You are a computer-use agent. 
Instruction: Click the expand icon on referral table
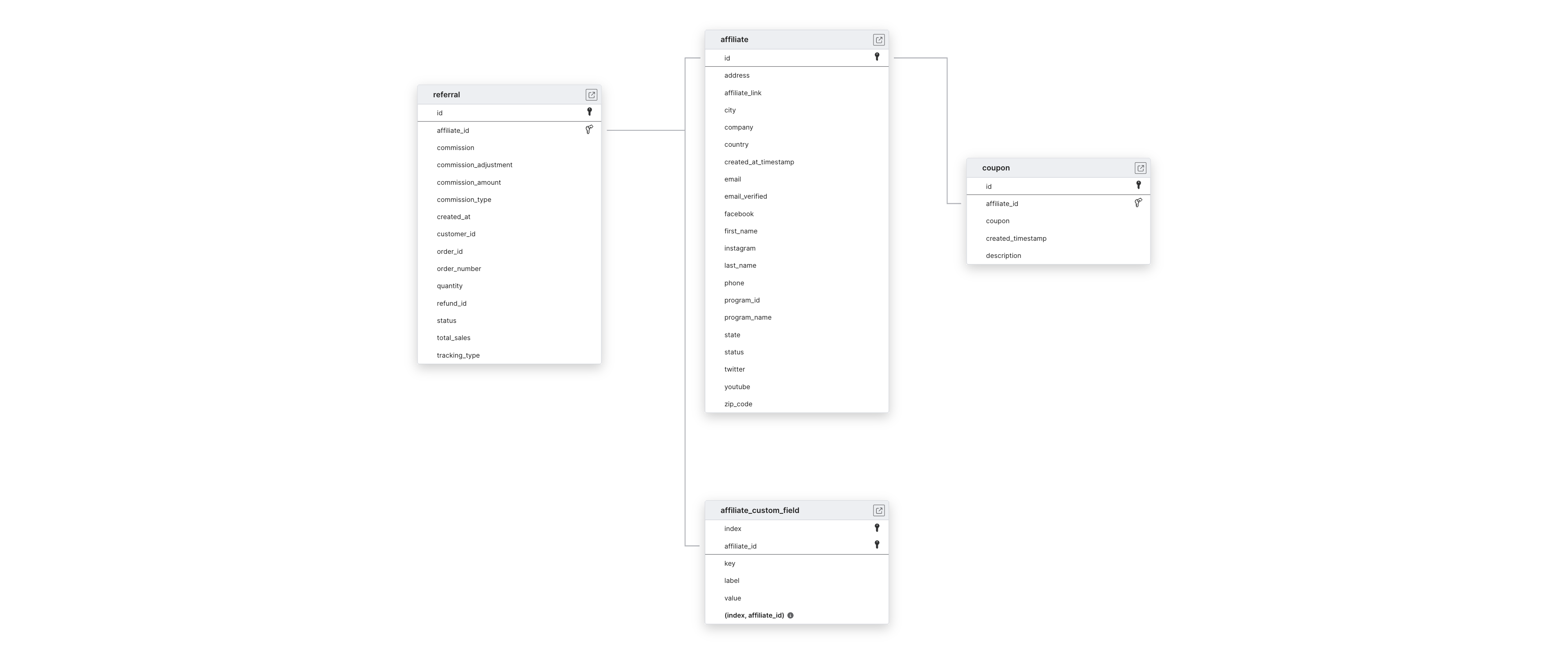click(x=591, y=94)
